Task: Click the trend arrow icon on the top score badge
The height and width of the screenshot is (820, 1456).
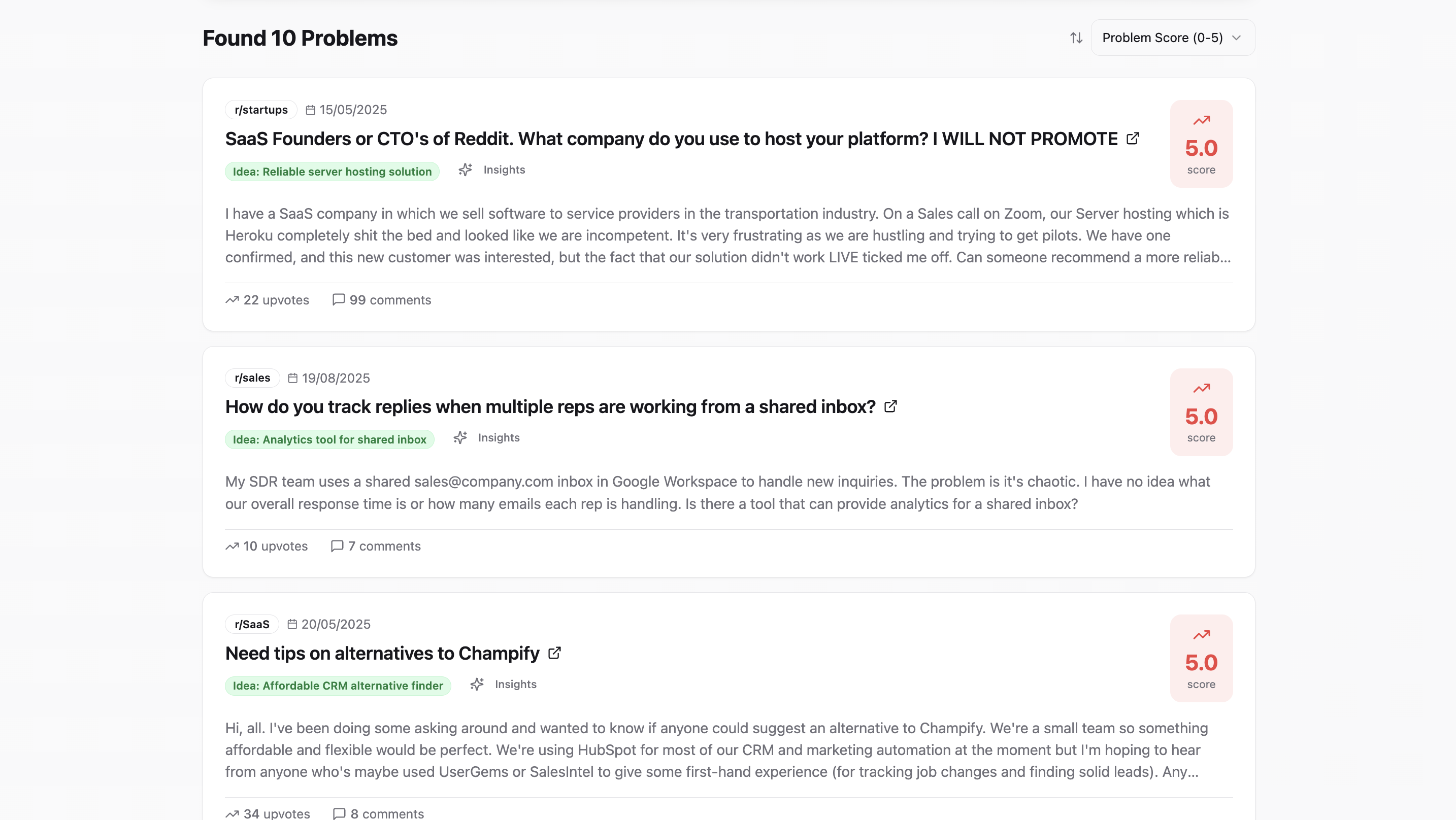Action: 1202,120
